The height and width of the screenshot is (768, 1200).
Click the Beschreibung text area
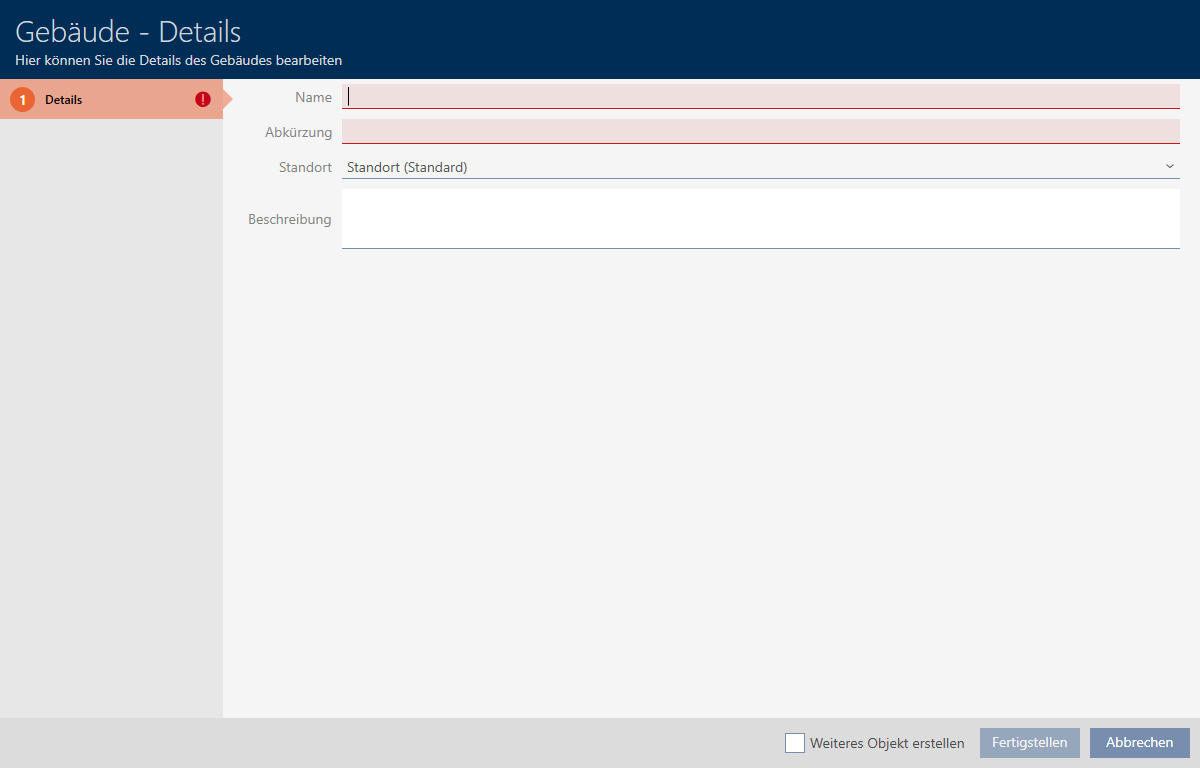(x=760, y=218)
